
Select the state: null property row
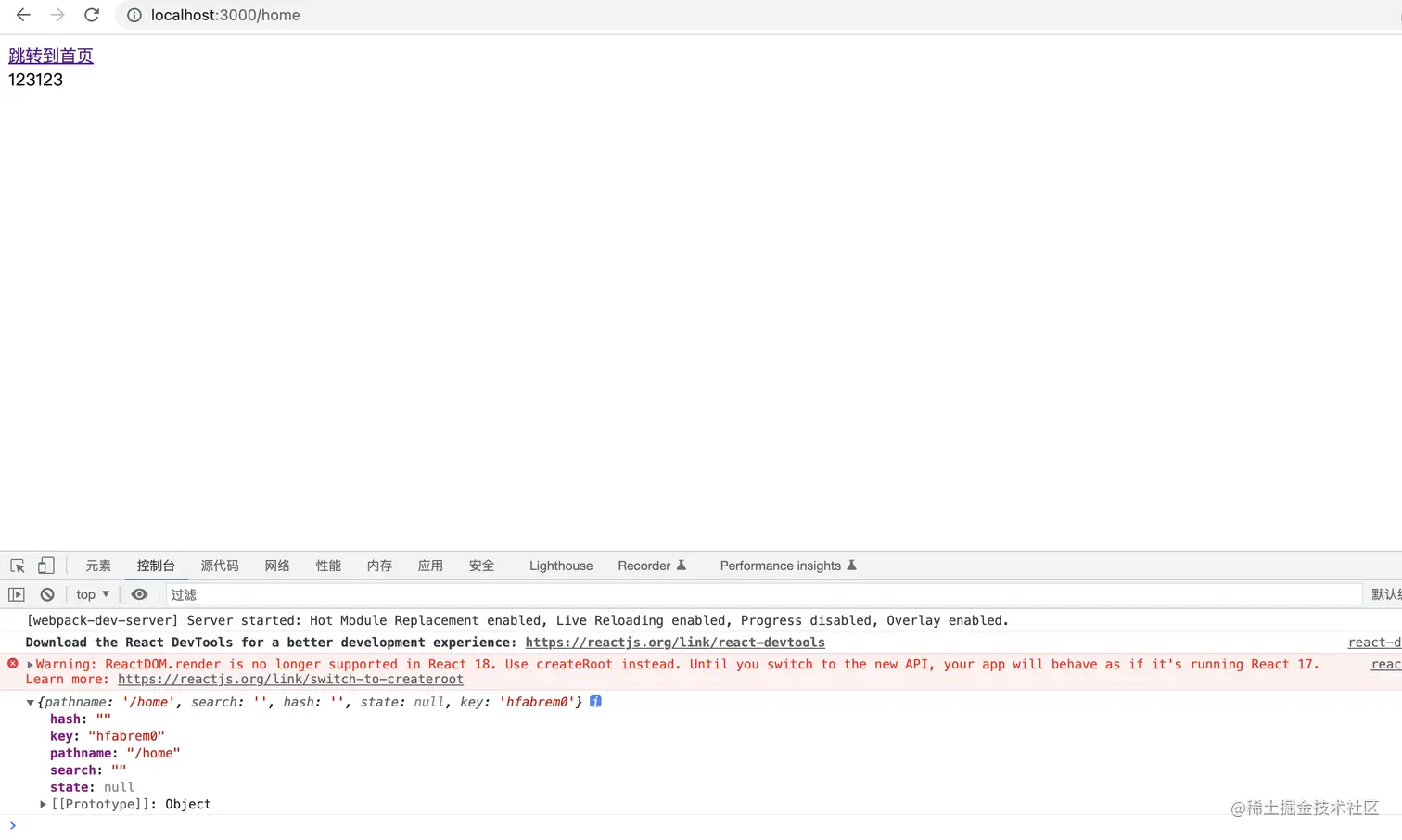coord(92,787)
